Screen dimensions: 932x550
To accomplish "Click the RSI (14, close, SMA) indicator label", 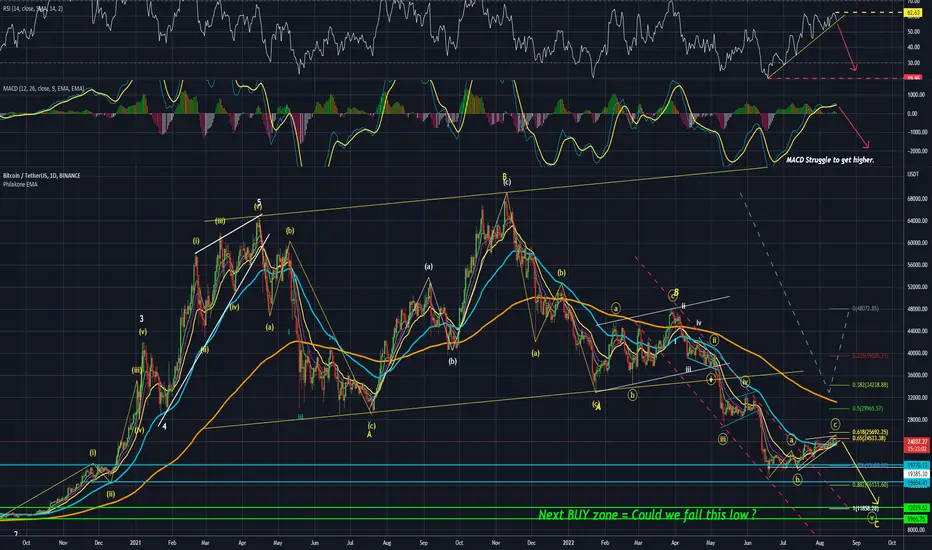I will [x=33, y=9].
